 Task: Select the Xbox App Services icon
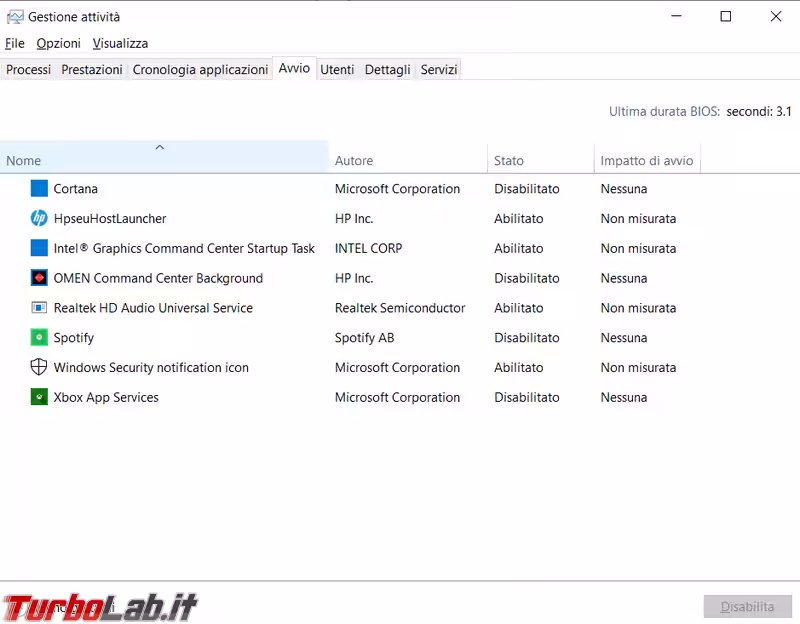tap(39, 397)
